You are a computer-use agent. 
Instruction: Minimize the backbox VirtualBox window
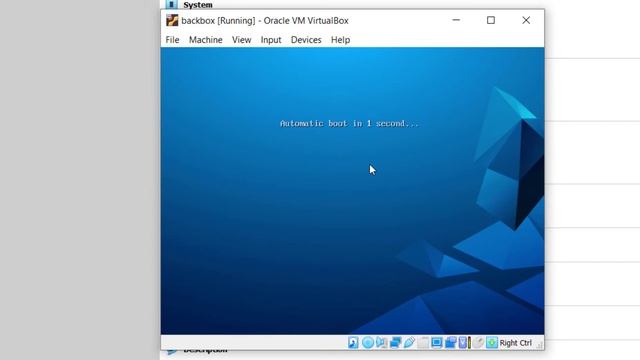point(456,20)
